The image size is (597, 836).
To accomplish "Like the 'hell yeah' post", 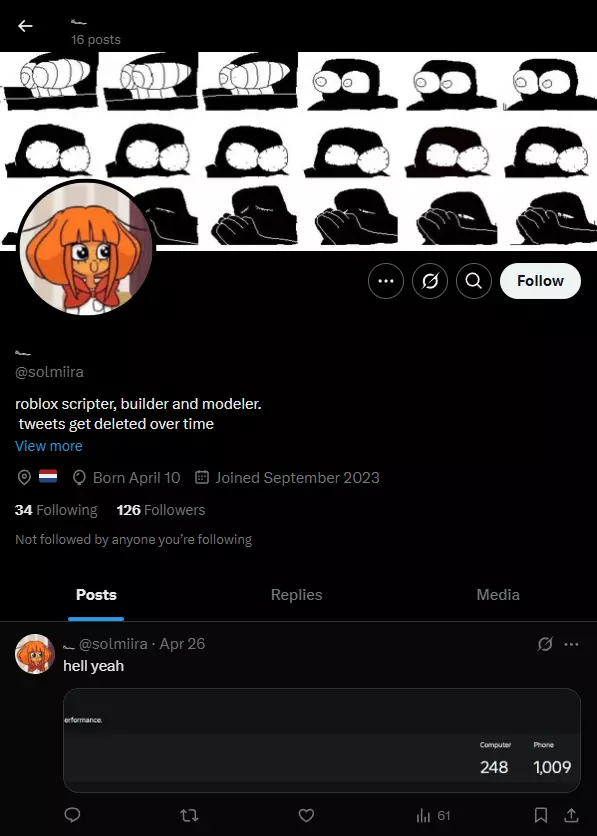I will tap(306, 815).
